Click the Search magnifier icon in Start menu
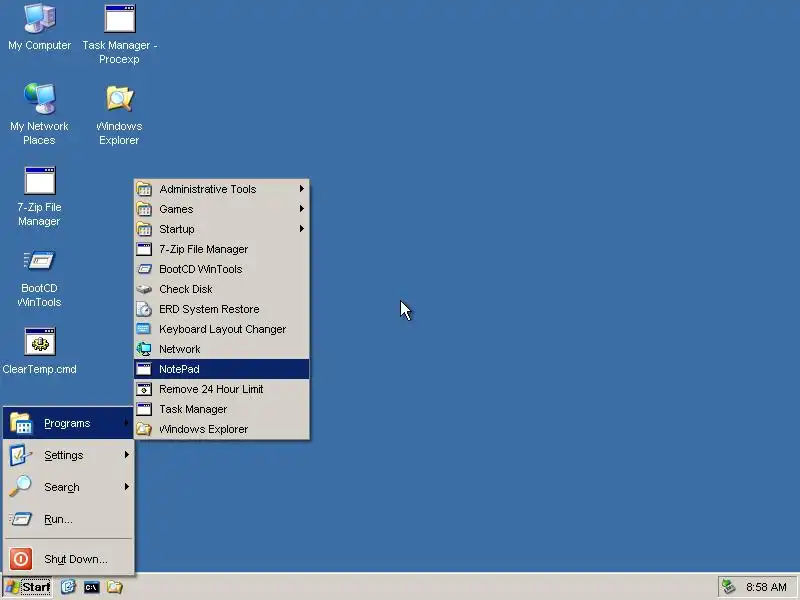 [20, 486]
